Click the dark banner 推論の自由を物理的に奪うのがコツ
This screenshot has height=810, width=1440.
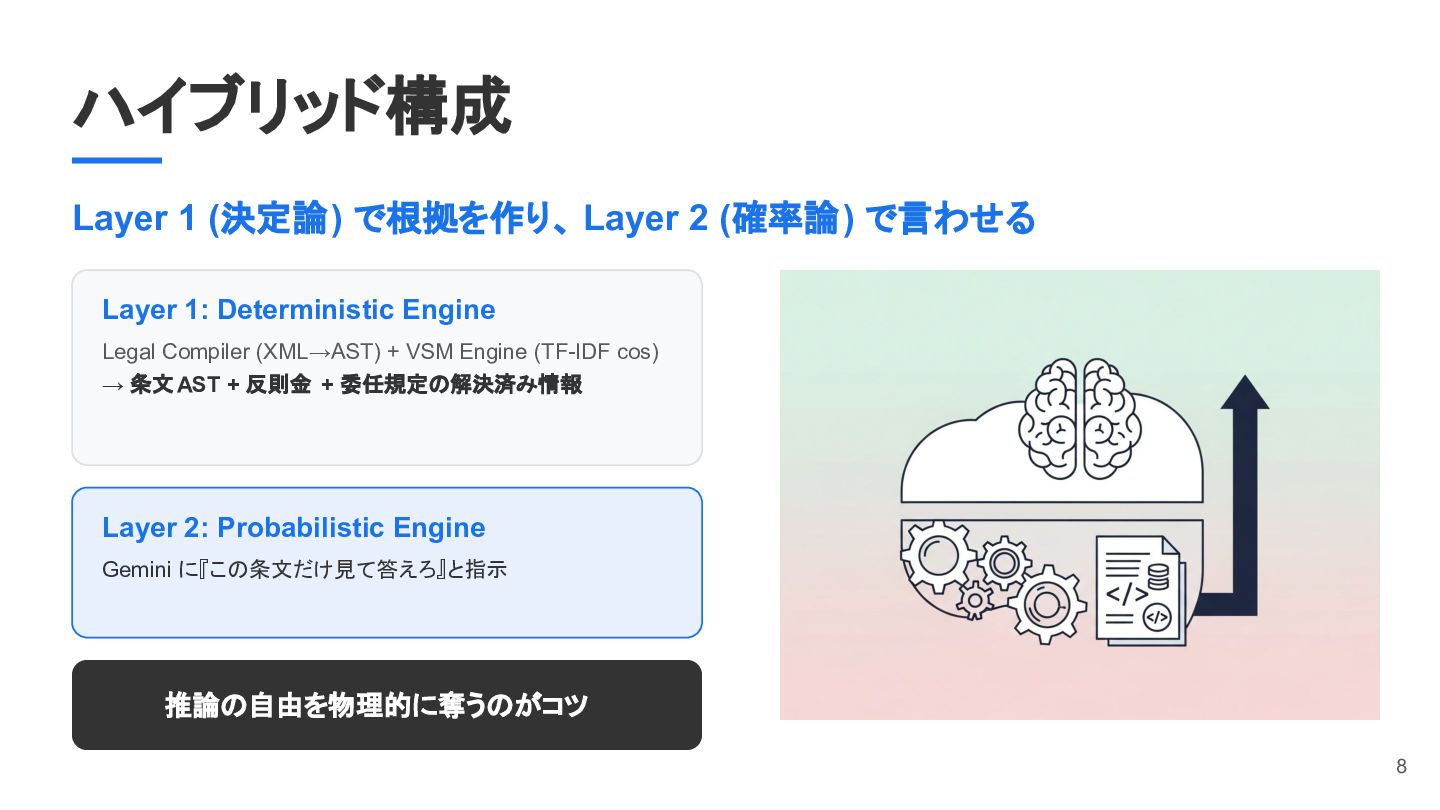(387, 705)
